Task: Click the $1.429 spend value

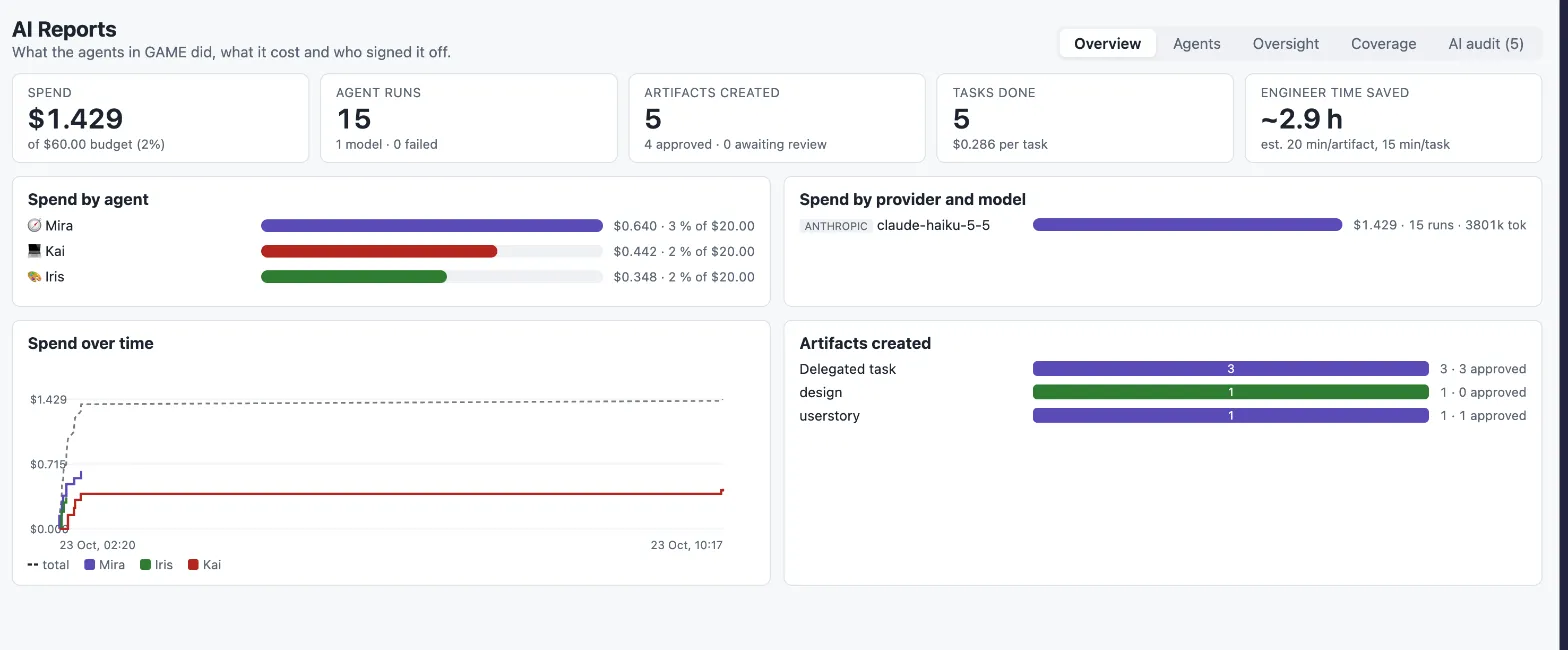Action: [75, 119]
